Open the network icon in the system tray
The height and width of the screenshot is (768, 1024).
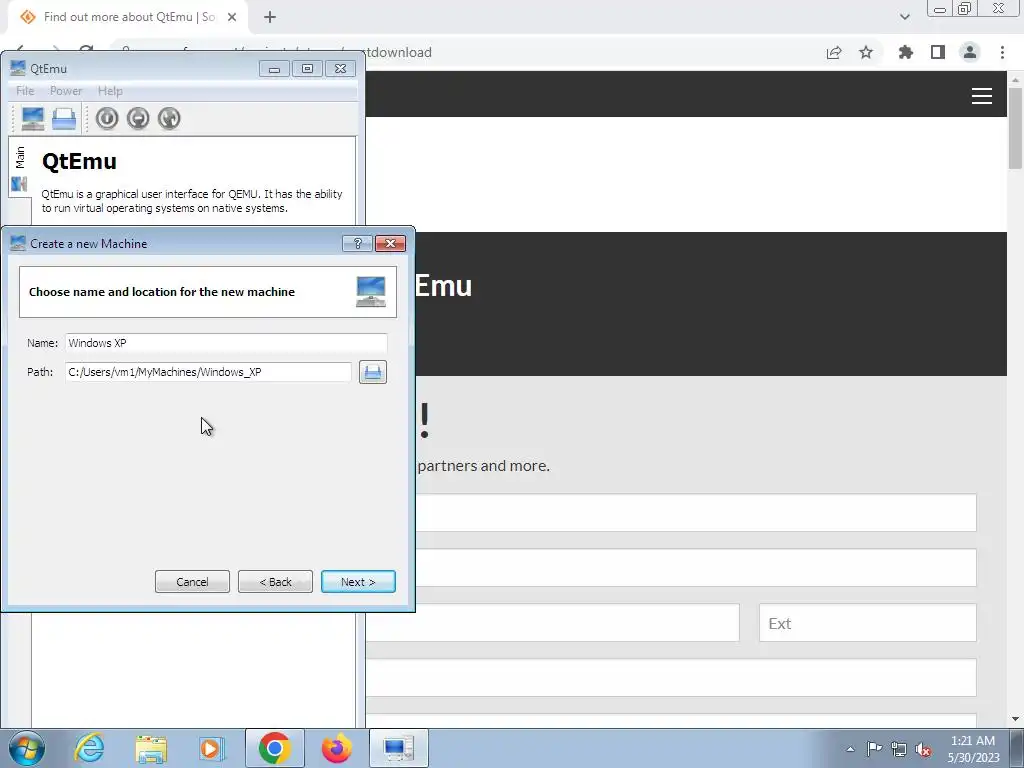(899, 749)
